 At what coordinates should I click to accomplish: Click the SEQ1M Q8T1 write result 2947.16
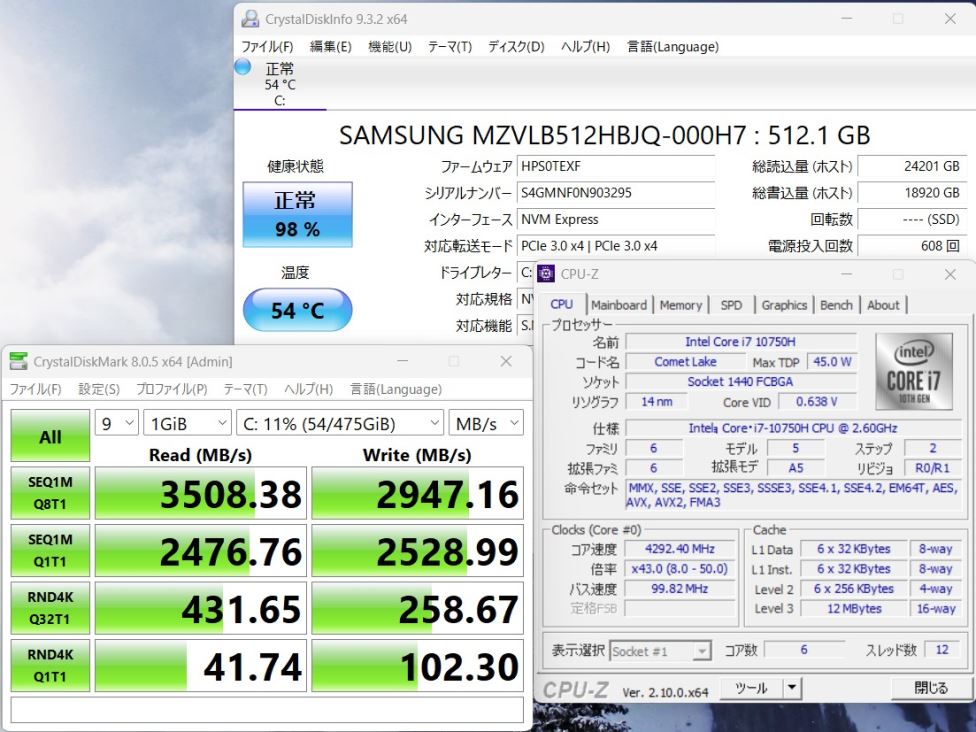(417, 493)
